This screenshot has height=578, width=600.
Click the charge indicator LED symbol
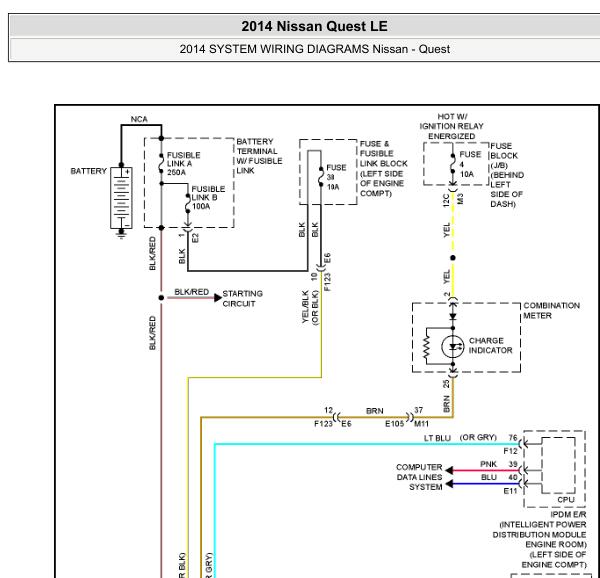point(453,347)
